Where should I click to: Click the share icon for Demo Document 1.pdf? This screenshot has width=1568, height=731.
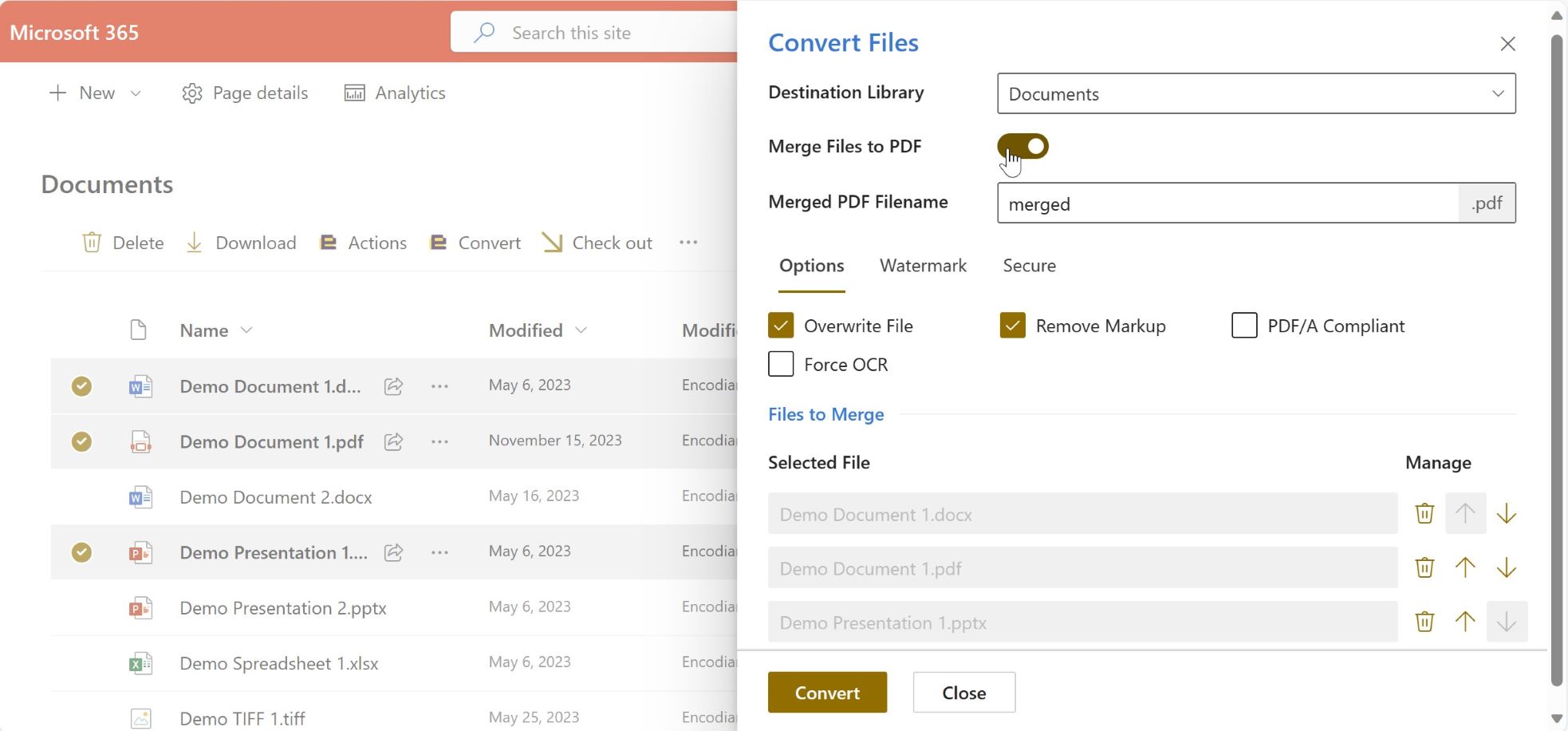[393, 441]
